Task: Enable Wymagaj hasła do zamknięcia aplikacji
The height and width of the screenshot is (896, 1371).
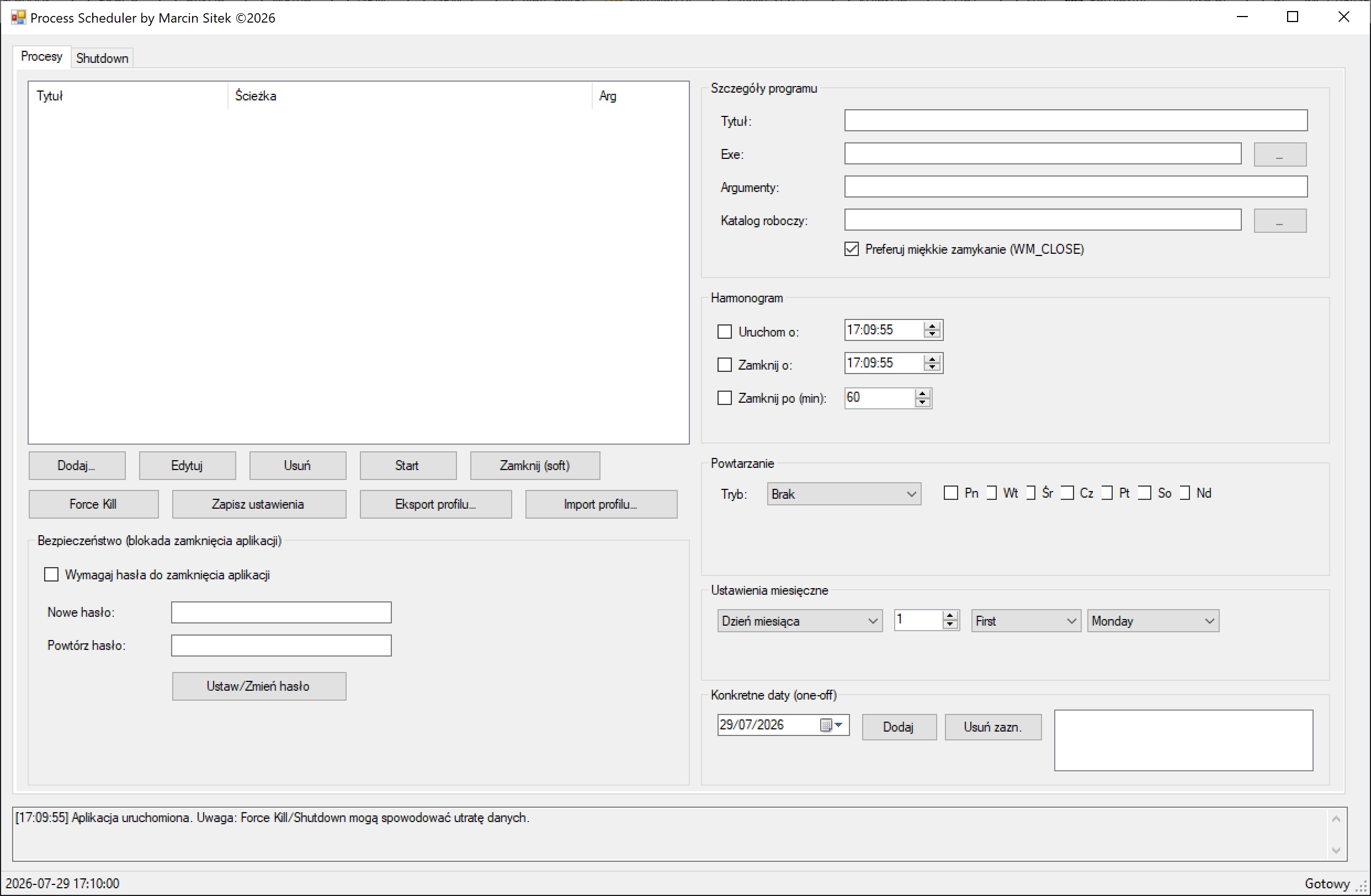Action: pos(51,575)
